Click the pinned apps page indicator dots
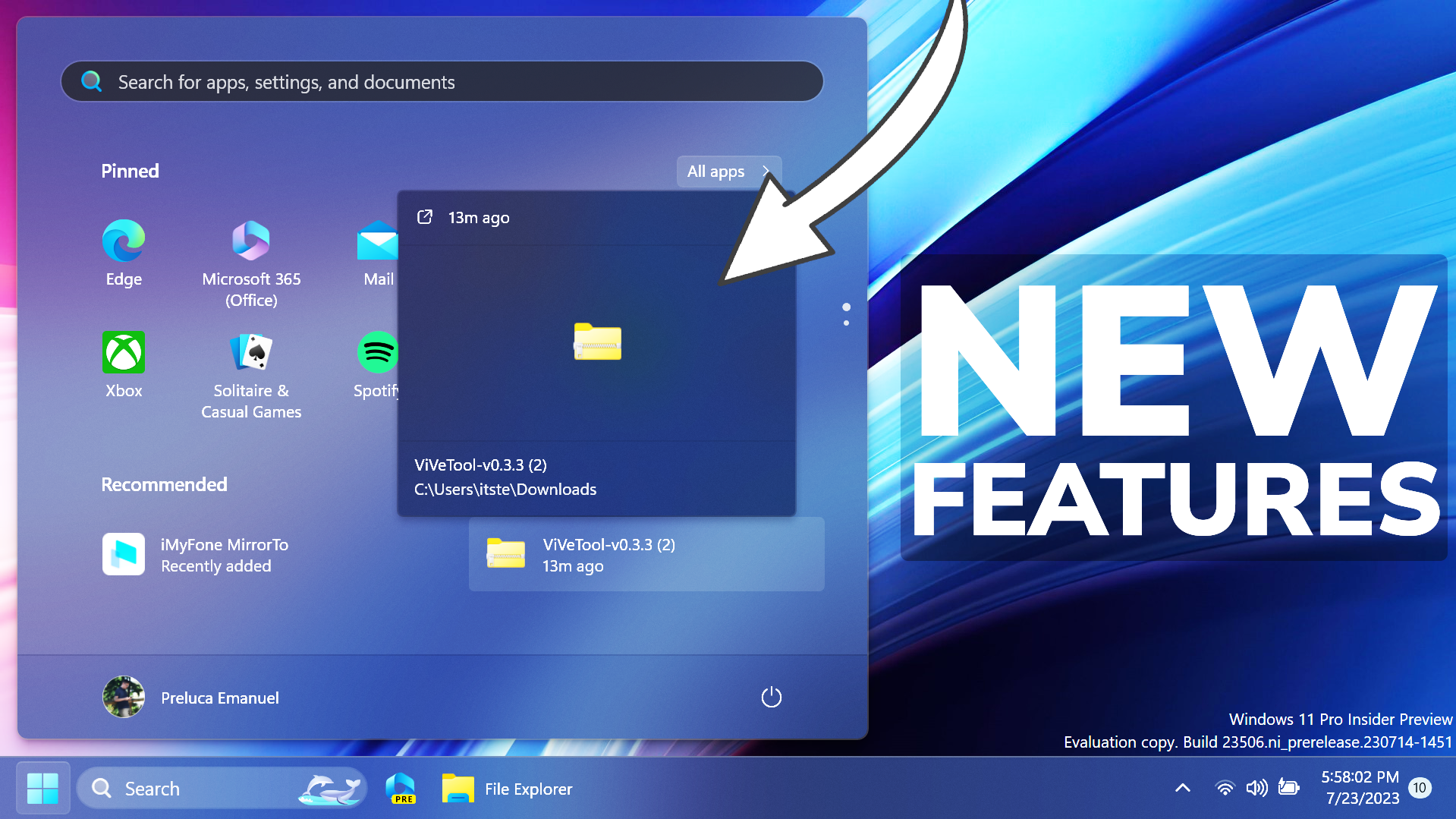Image resolution: width=1456 pixels, height=819 pixels. 845,314
